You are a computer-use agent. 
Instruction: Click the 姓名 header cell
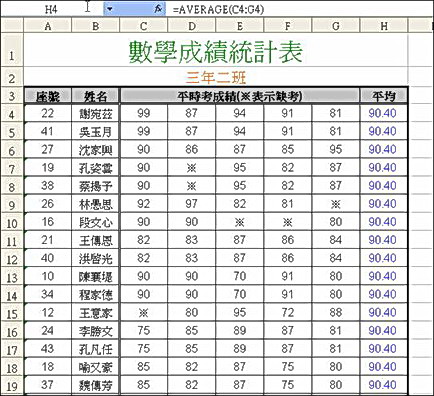pyautogui.click(x=96, y=96)
